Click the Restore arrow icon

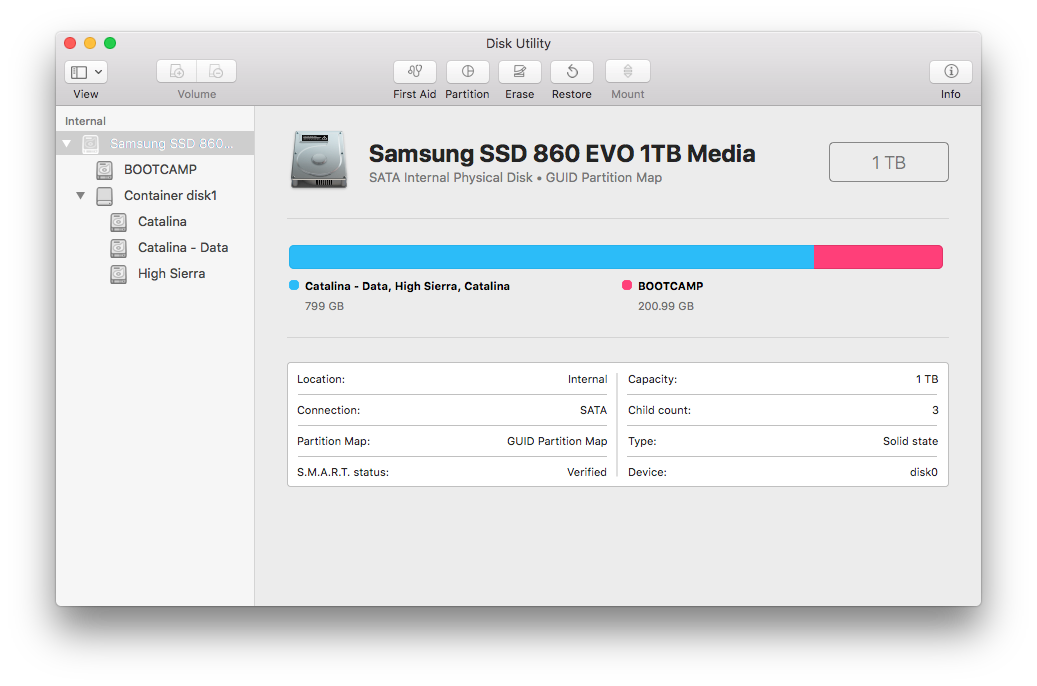tap(572, 71)
